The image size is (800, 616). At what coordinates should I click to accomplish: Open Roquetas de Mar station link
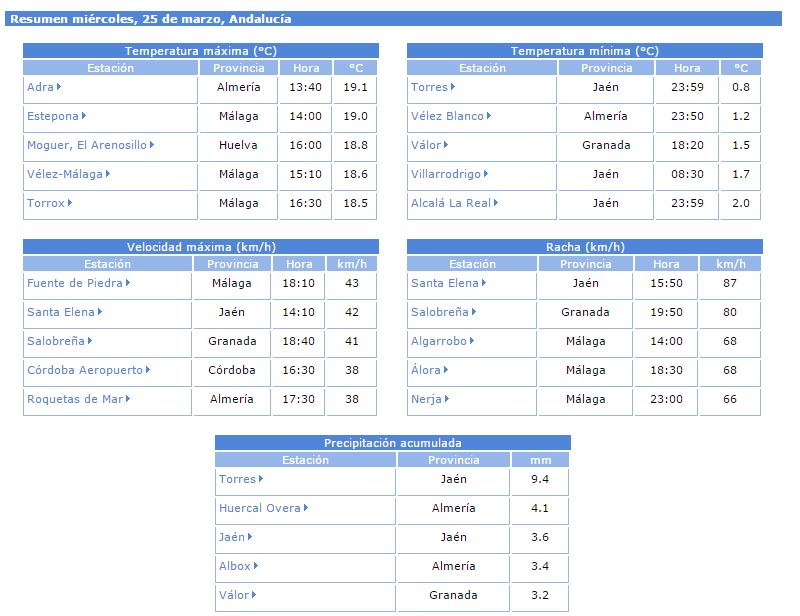point(76,399)
